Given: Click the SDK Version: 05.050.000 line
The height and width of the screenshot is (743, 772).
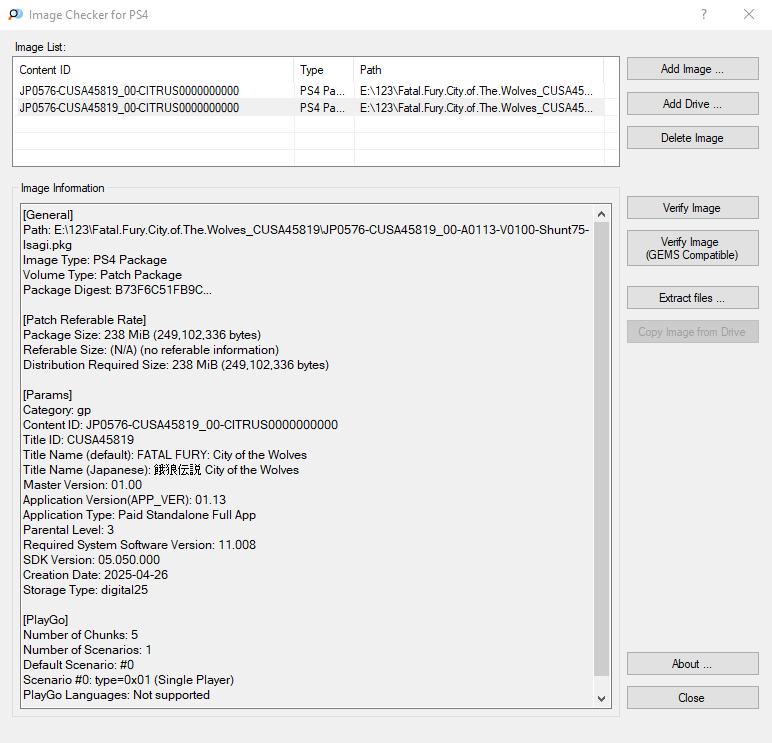Looking at the screenshot, I should pyautogui.click(x=92, y=560).
